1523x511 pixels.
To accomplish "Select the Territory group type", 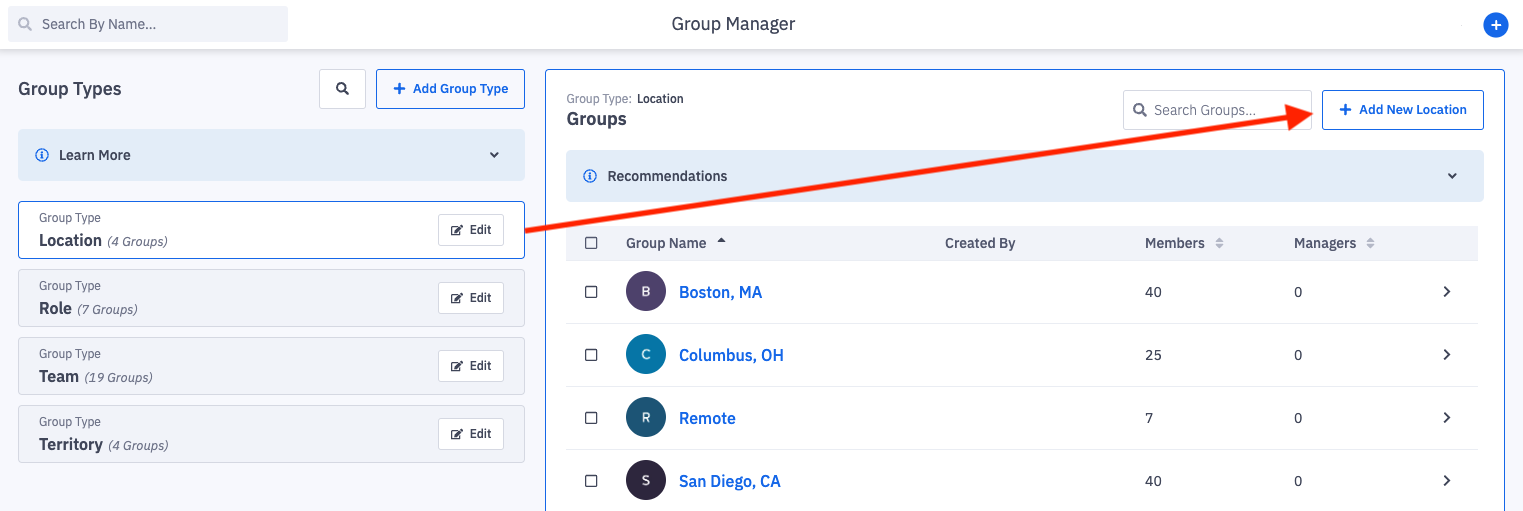I will [x=271, y=434].
